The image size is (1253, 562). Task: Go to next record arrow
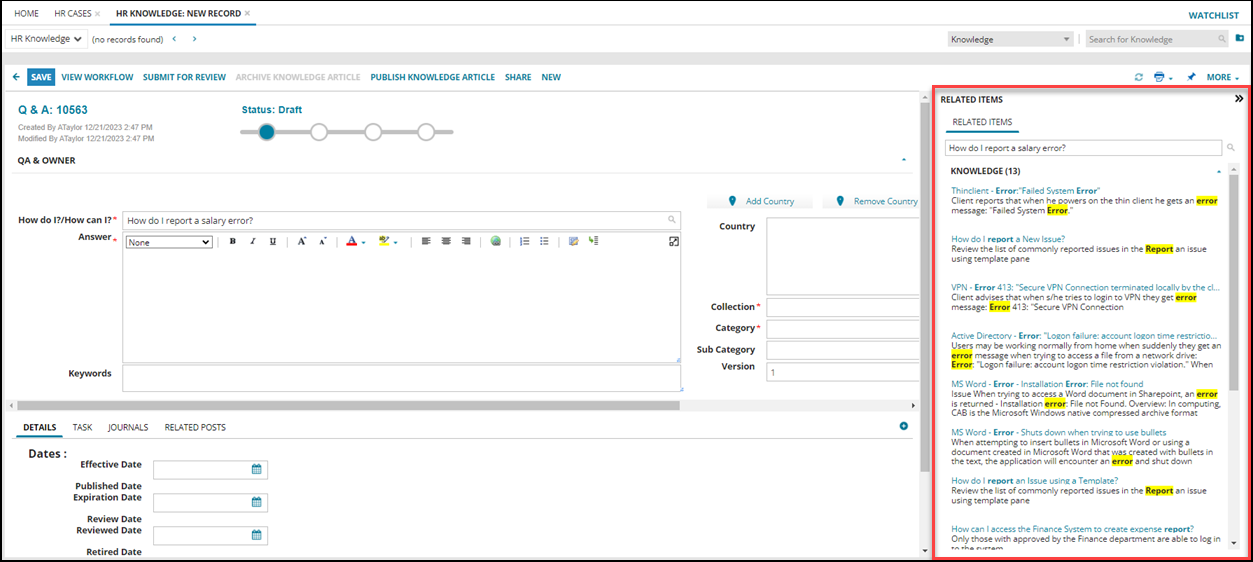click(194, 39)
